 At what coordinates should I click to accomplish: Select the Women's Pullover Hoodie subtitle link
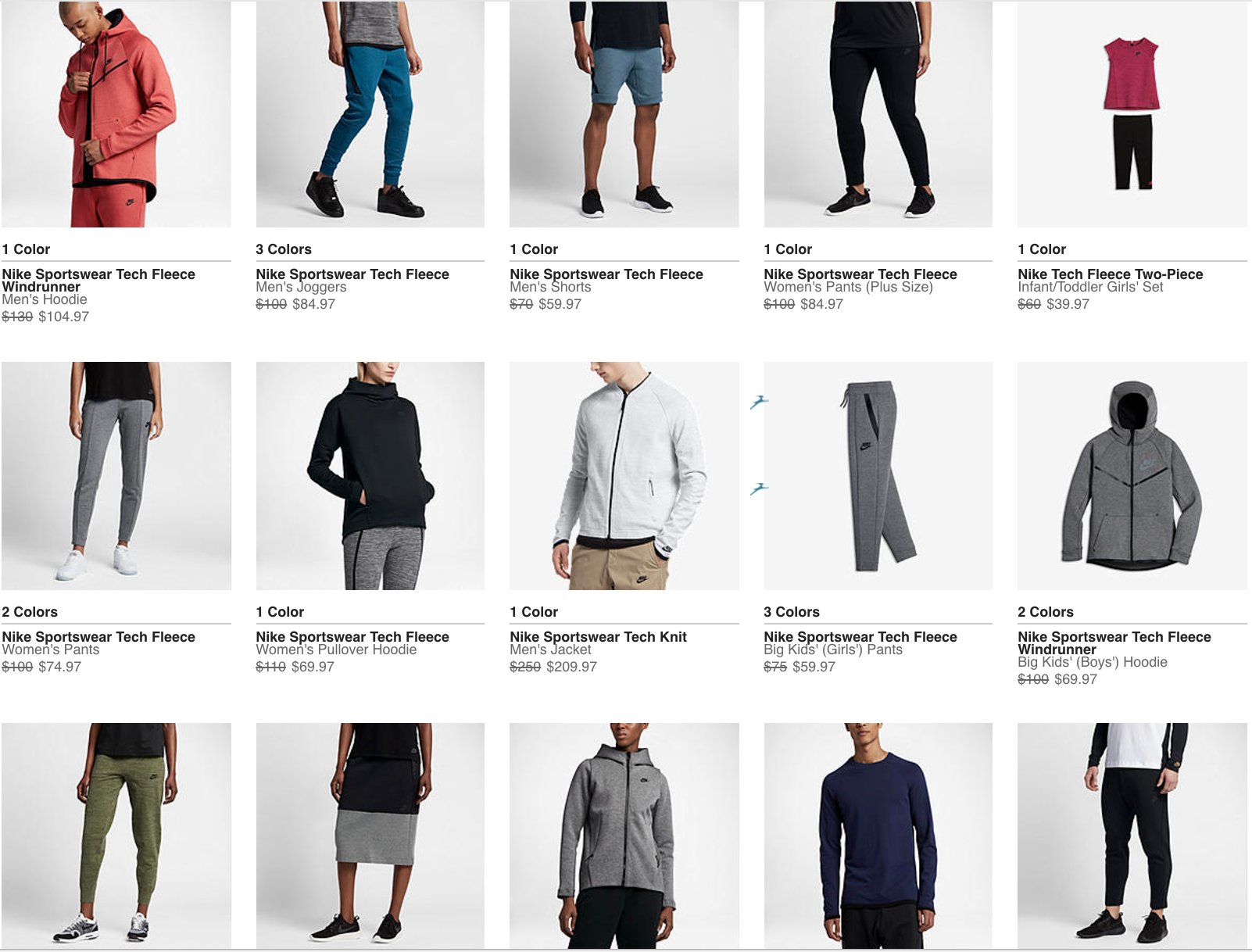pos(336,650)
